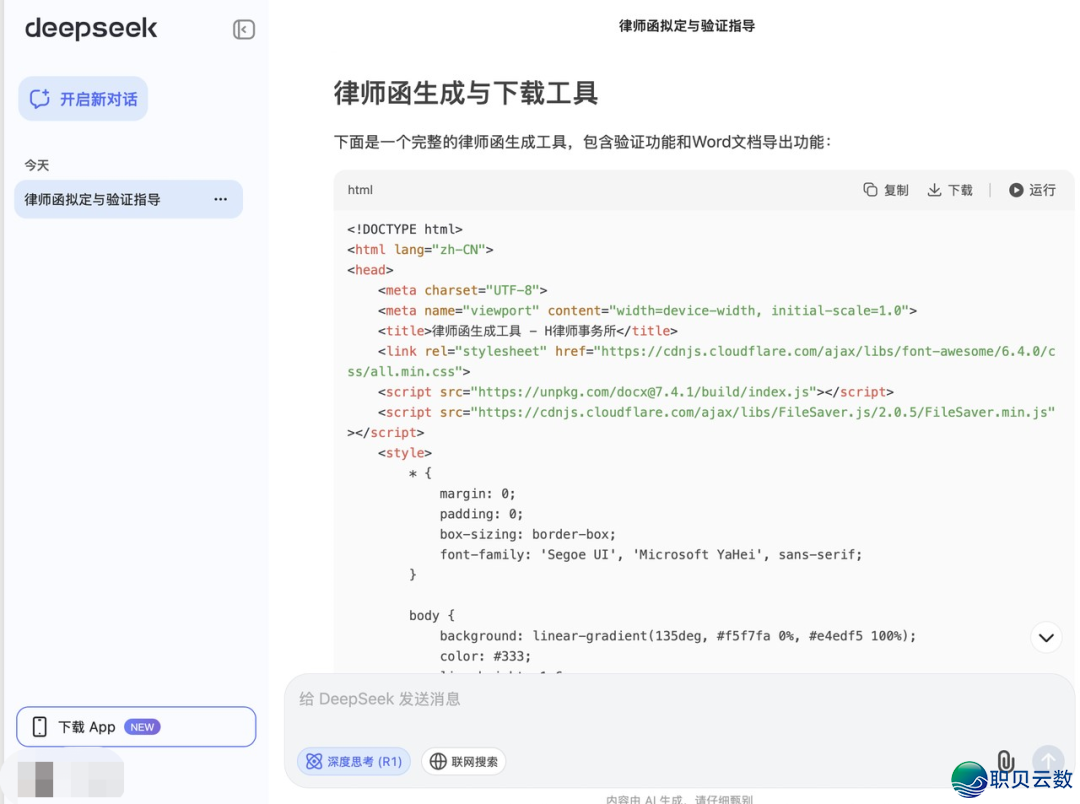1080x804 pixels.
Task: Click the box-sizing: border-box code line
Action: point(527,535)
